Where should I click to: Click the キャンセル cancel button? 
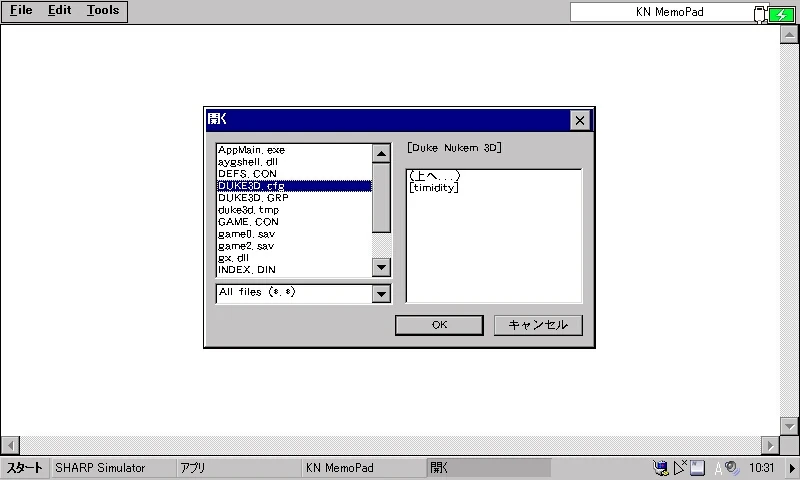coord(538,325)
